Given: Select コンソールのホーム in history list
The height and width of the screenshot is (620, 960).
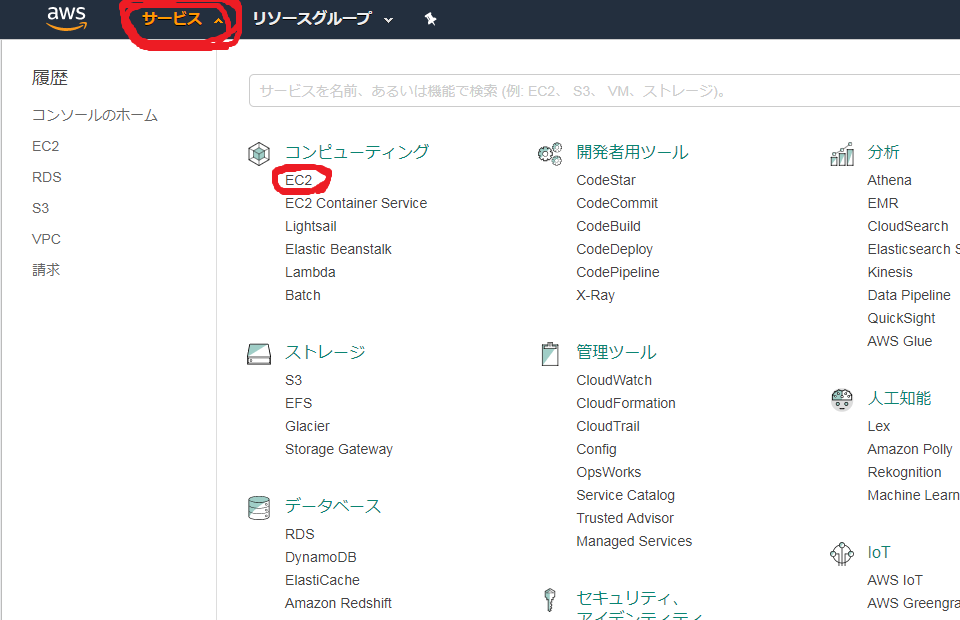Looking at the screenshot, I should (95, 115).
